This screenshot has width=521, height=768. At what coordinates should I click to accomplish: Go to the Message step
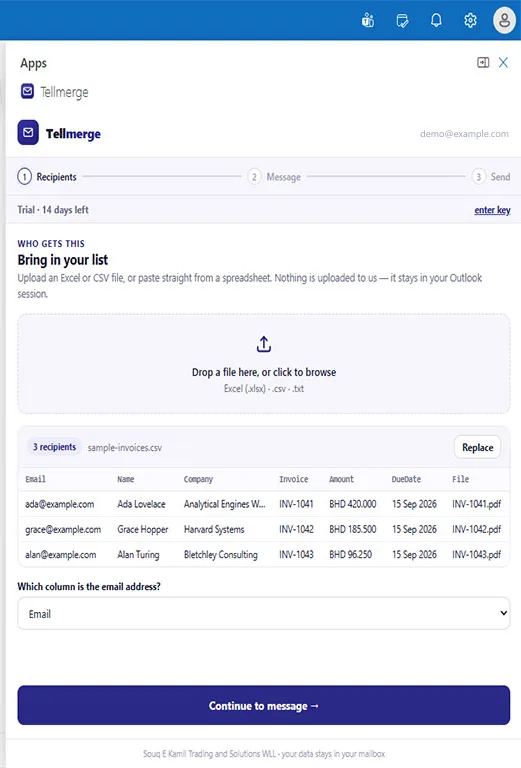[x=274, y=177]
